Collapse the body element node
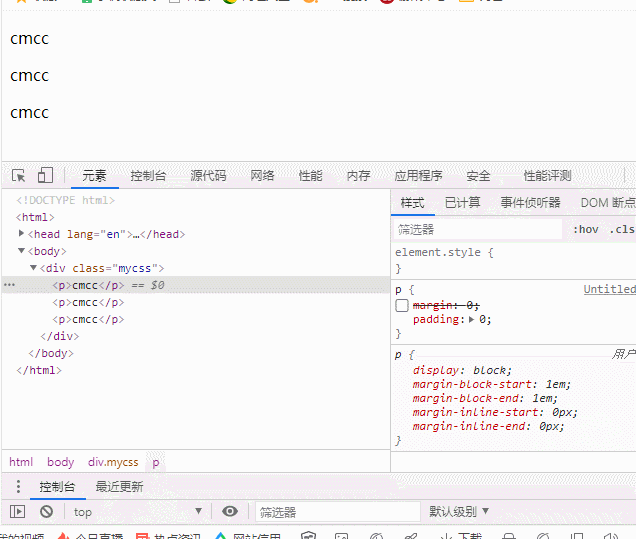 21,251
